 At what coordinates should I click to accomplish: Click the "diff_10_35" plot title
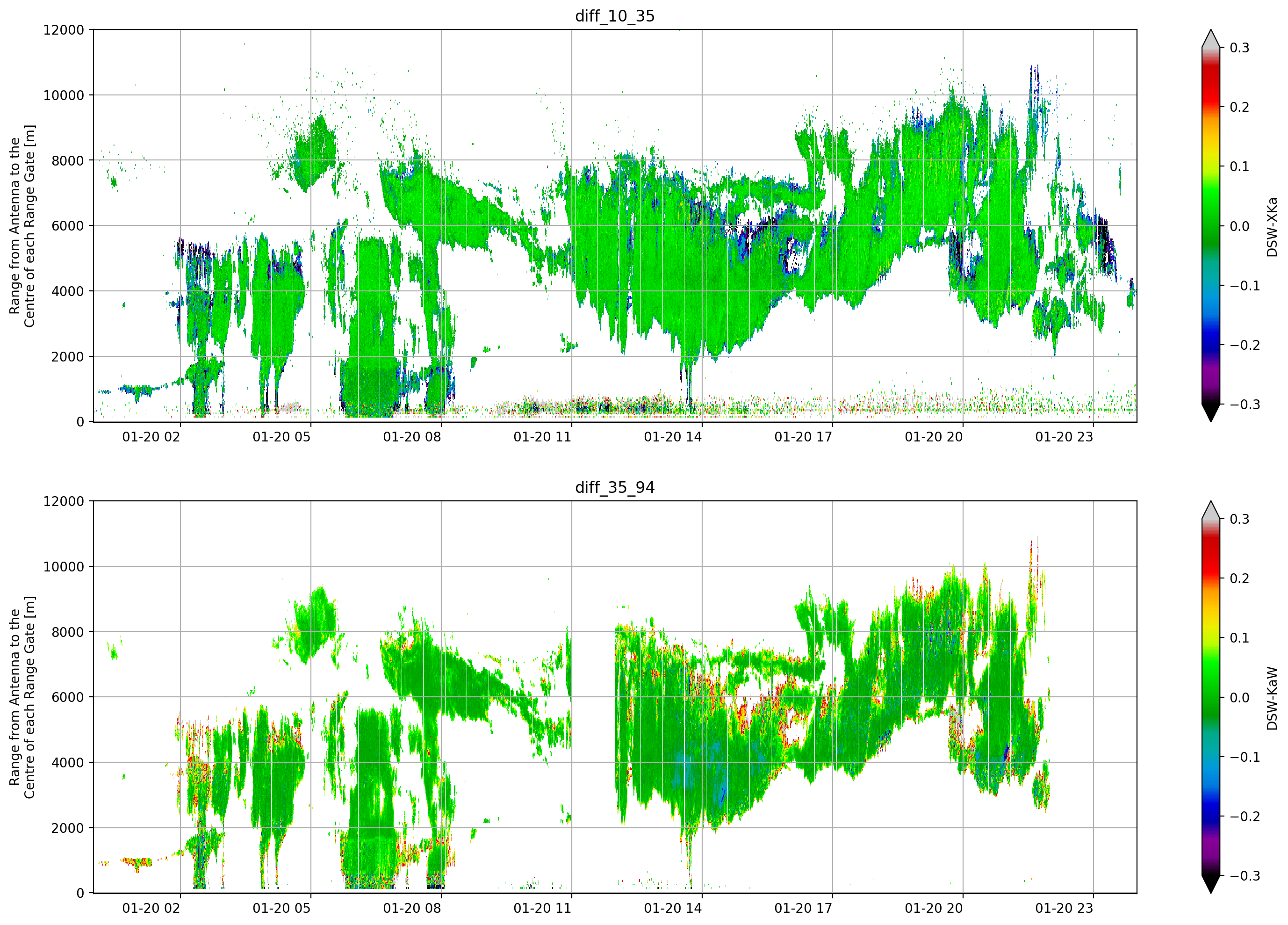pos(614,16)
